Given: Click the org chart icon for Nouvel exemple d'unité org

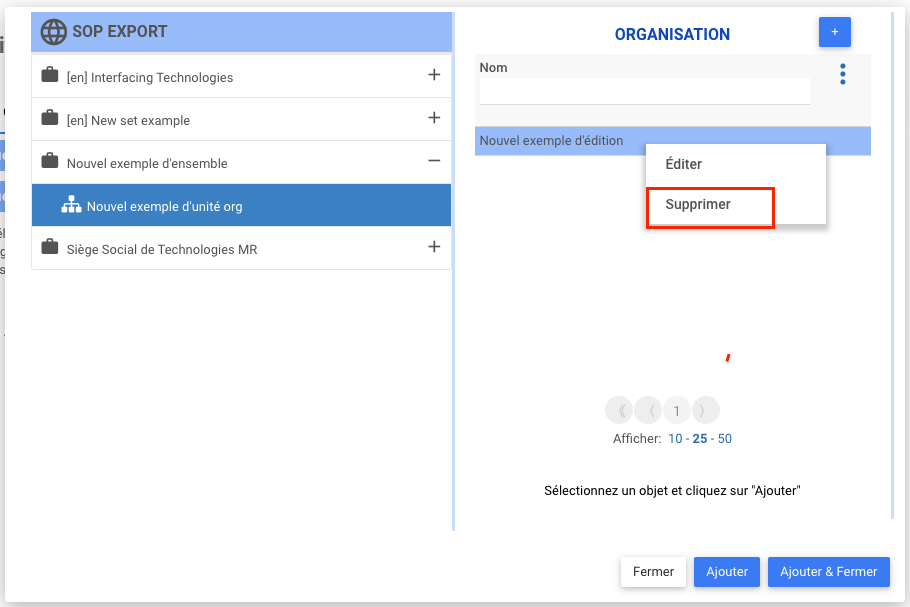Looking at the screenshot, I should click(71, 206).
